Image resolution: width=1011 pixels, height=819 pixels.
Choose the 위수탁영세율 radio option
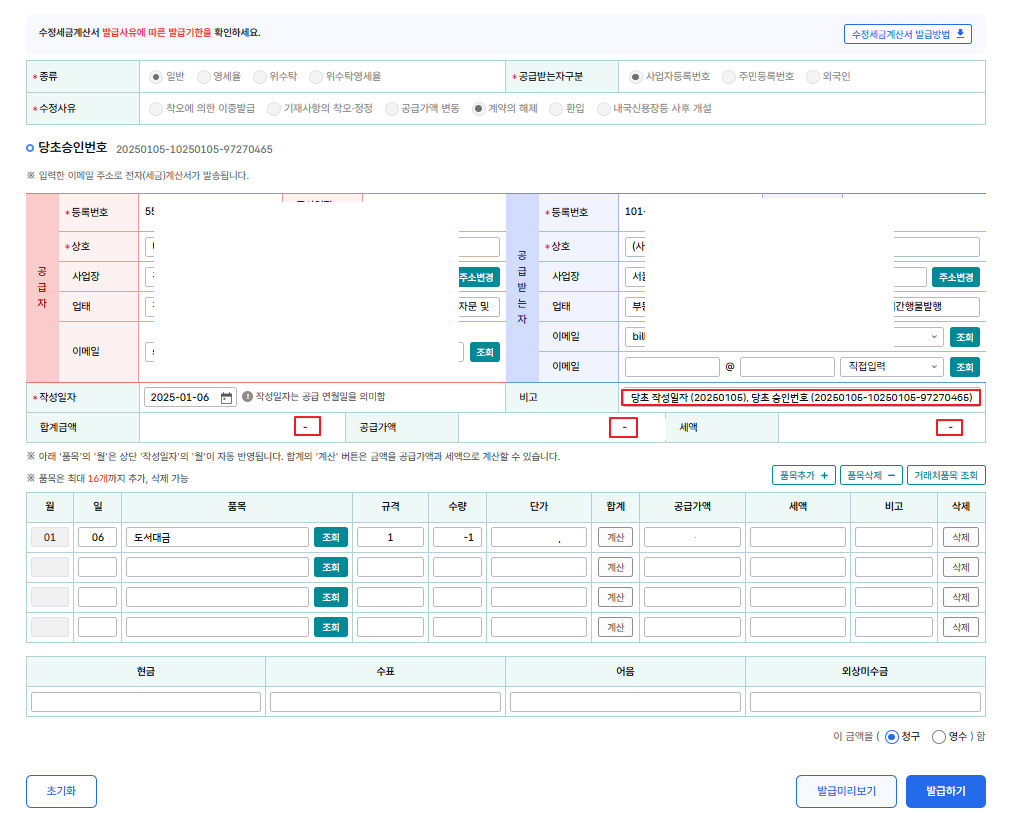pos(315,77)
